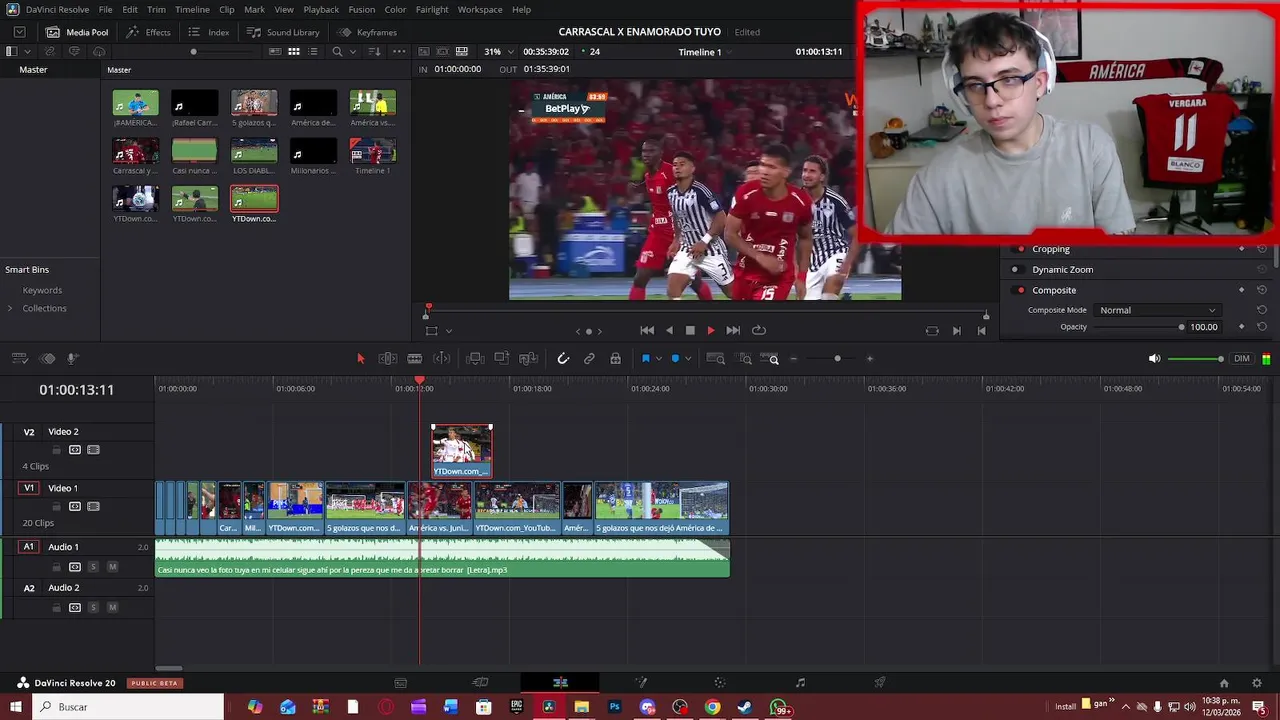Toggle Snapping magnet on timeline
Viewport: 1280px width, 720px height.
point(563,359)
